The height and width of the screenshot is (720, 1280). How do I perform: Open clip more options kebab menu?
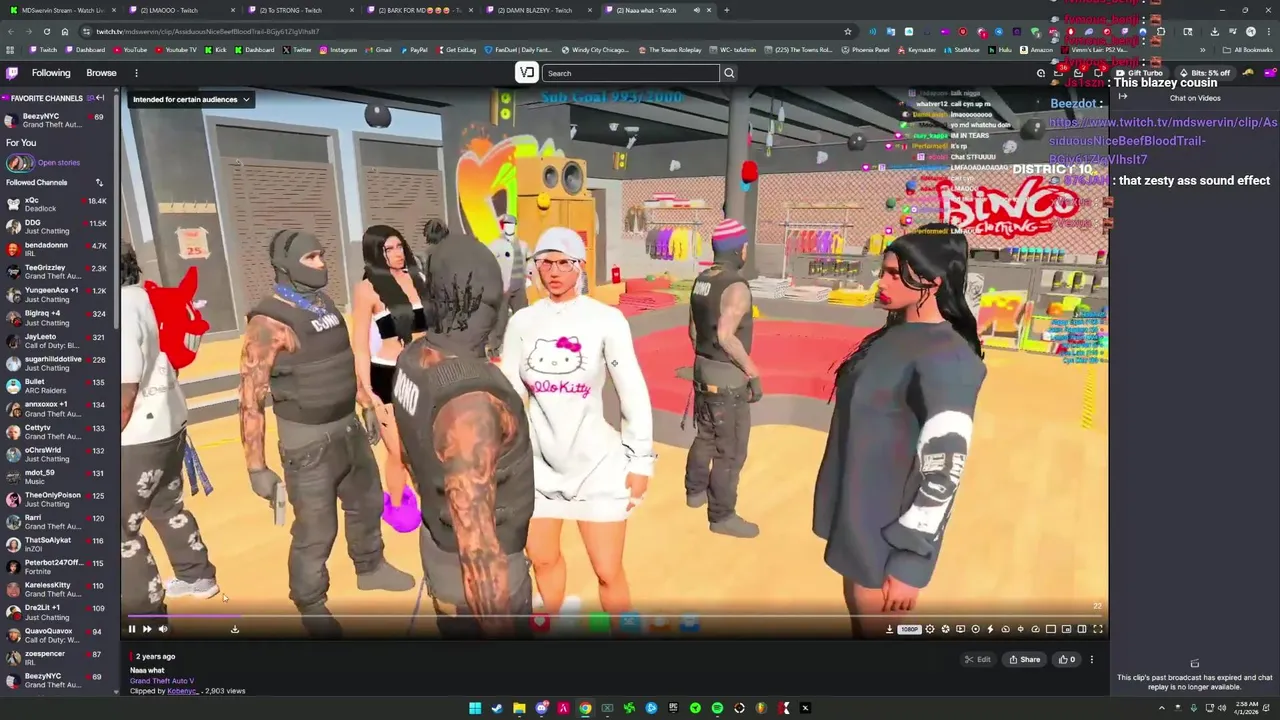(1092, 659)
